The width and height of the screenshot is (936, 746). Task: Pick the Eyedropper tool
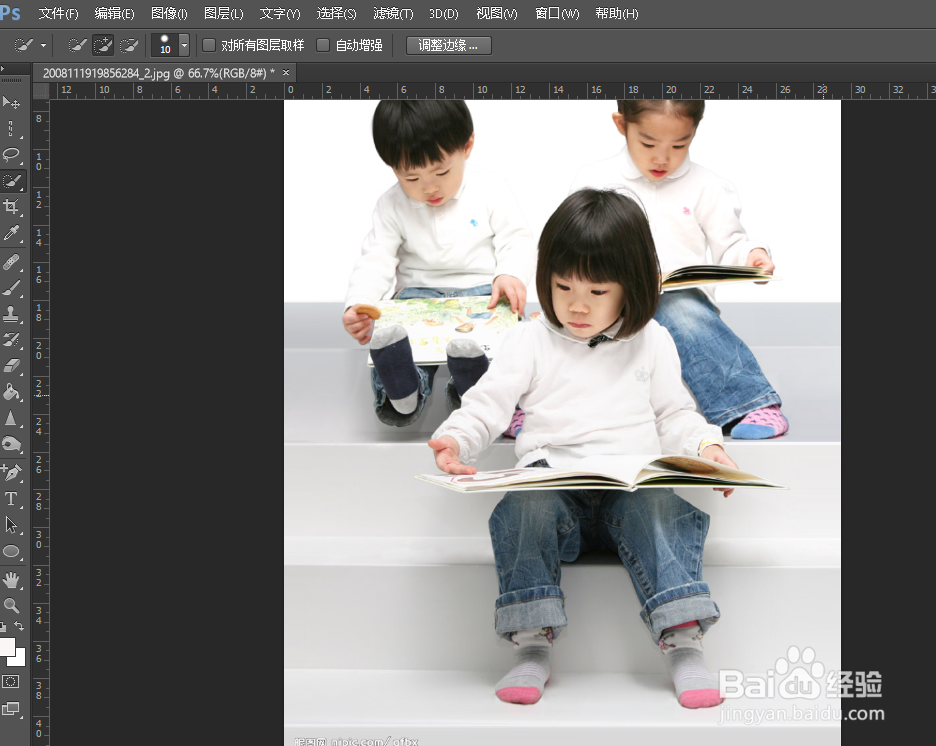click(x=13, y=233)
